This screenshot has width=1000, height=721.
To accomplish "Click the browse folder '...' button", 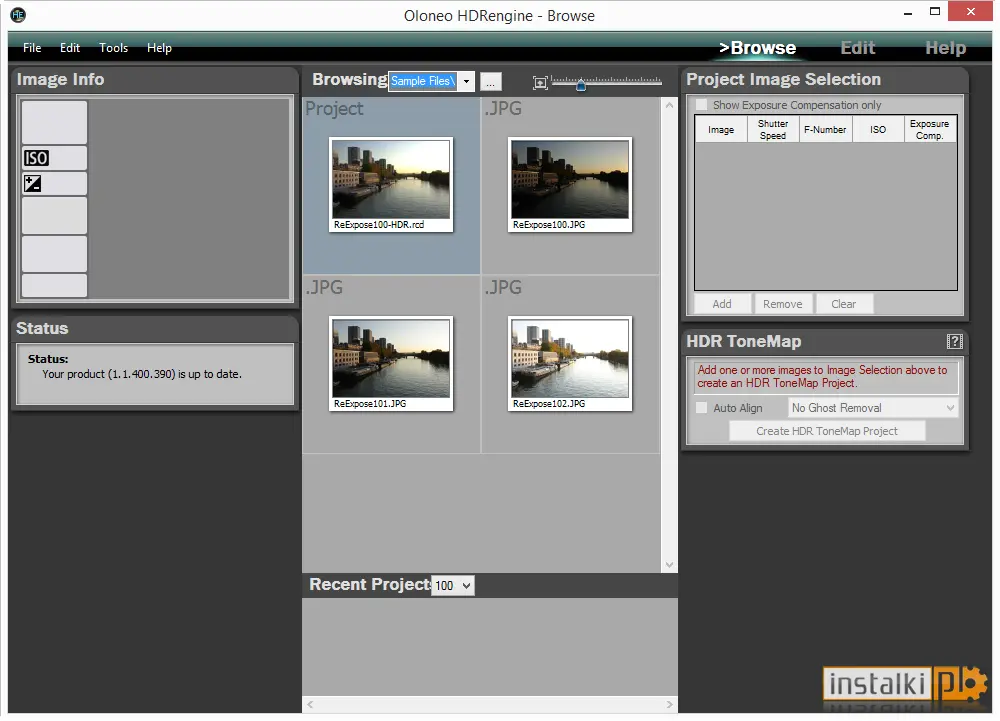I will pos(490,82).
